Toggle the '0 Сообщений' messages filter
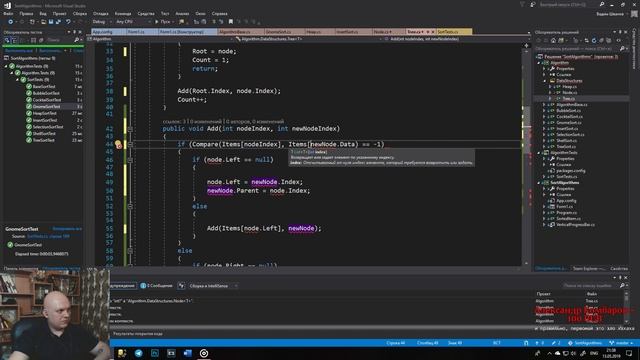 (x=156, y=286)
